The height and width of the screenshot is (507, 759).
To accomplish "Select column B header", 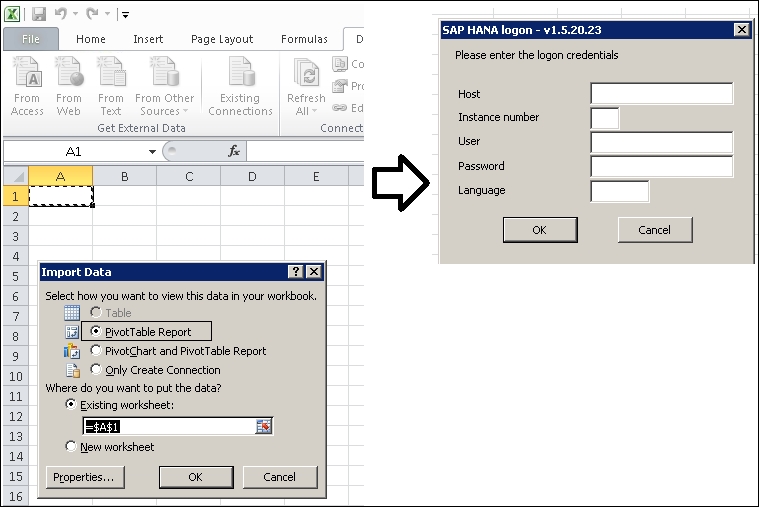I will (124, 176).
